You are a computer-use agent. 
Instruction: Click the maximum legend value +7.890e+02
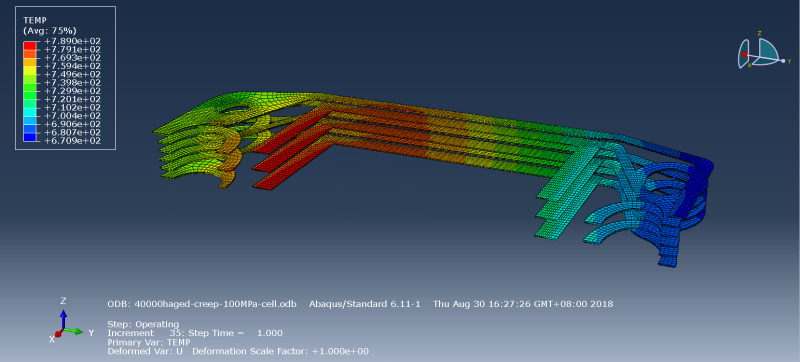(72, 41)
